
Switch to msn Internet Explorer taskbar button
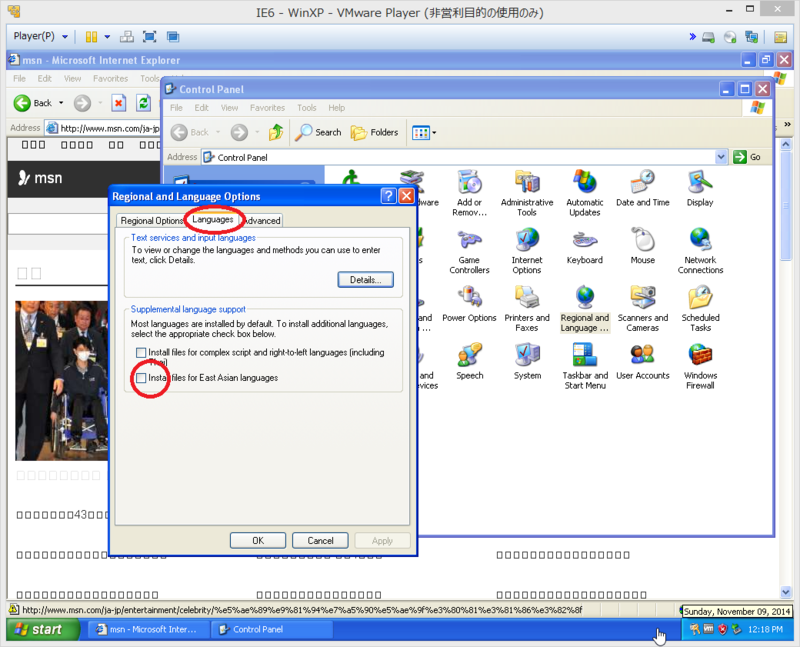pos(148,630)
